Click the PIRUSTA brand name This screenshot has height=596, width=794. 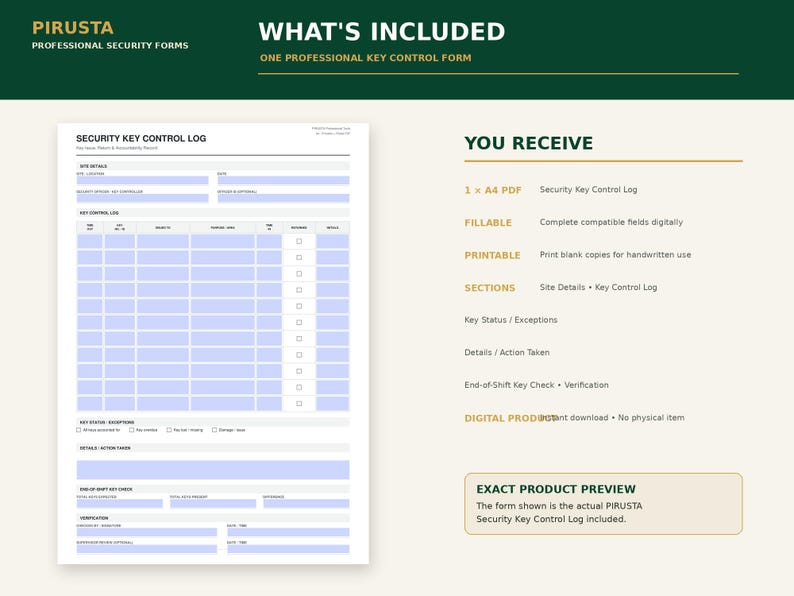[x=73, y=28]
